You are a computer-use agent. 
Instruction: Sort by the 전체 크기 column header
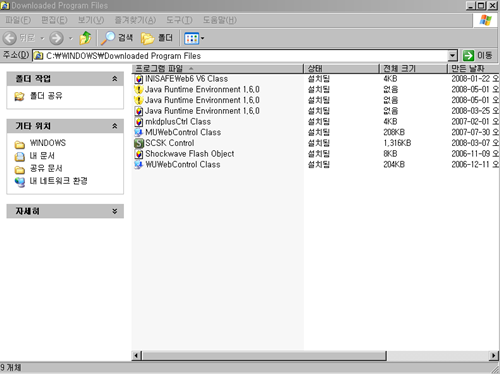(x=413, y=69)
